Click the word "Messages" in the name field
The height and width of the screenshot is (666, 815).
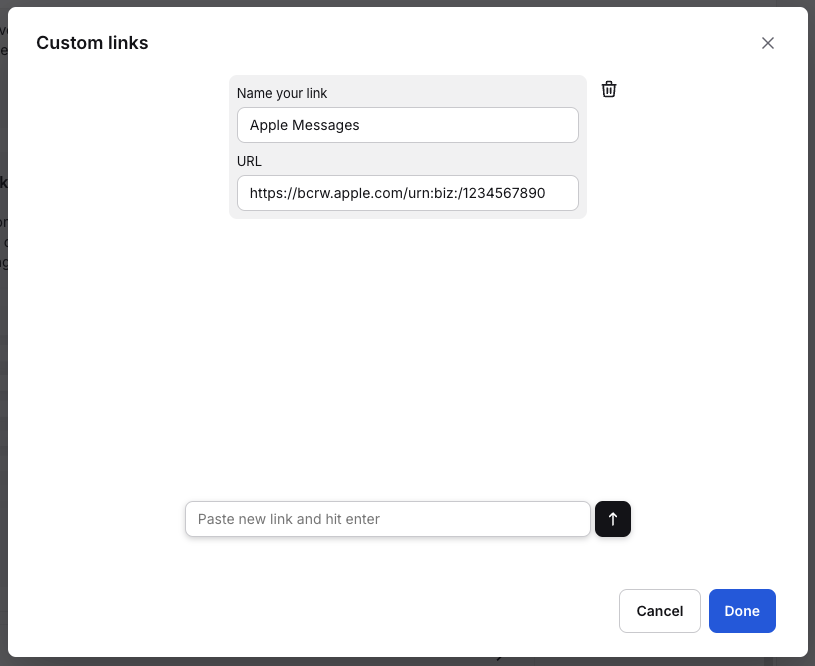click(326, 125)
